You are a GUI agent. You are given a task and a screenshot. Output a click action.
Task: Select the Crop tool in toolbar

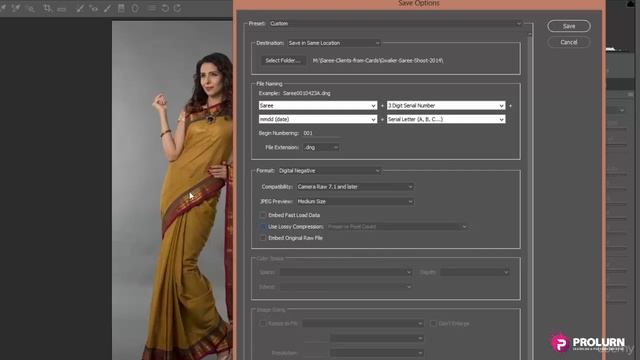tap(47, 8)
